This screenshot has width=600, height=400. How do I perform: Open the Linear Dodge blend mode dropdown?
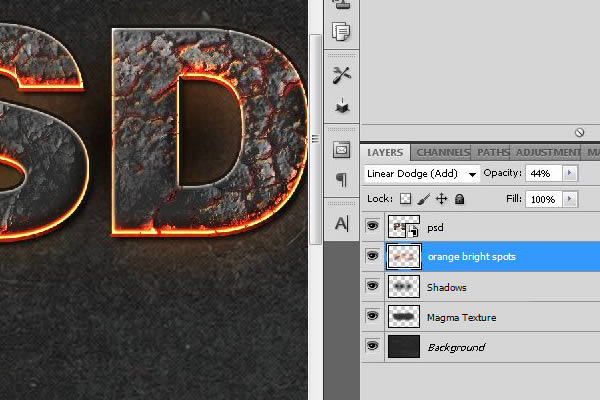tap(422, 174)
